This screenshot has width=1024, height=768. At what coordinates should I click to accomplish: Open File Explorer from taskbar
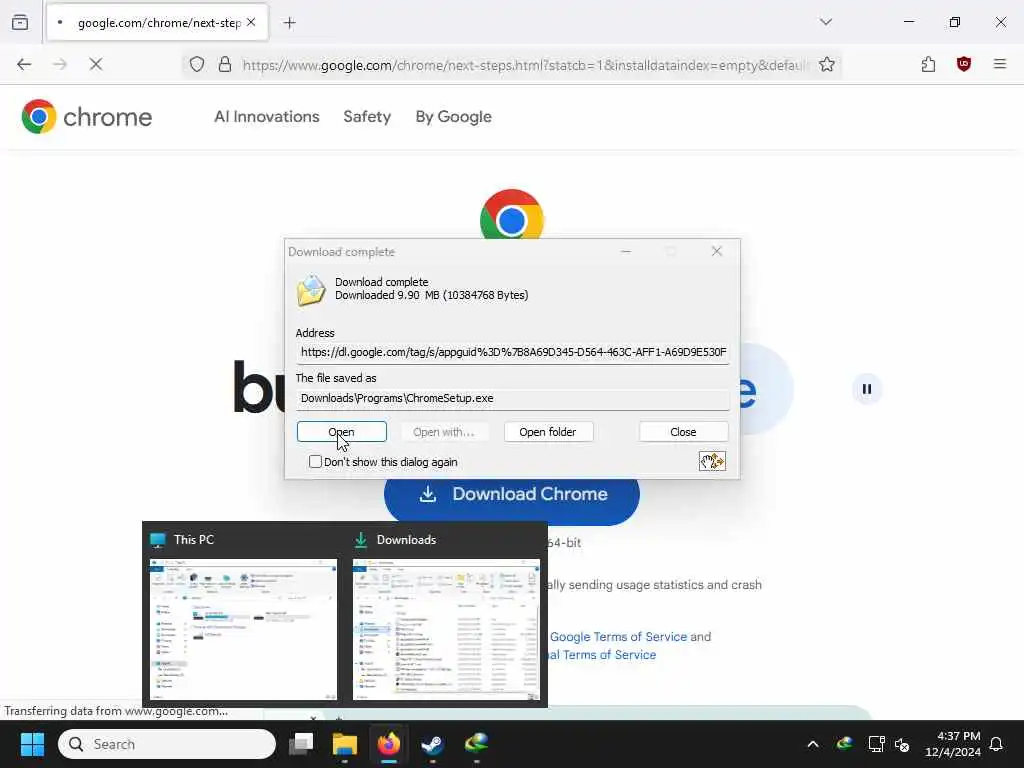(345, 744)
